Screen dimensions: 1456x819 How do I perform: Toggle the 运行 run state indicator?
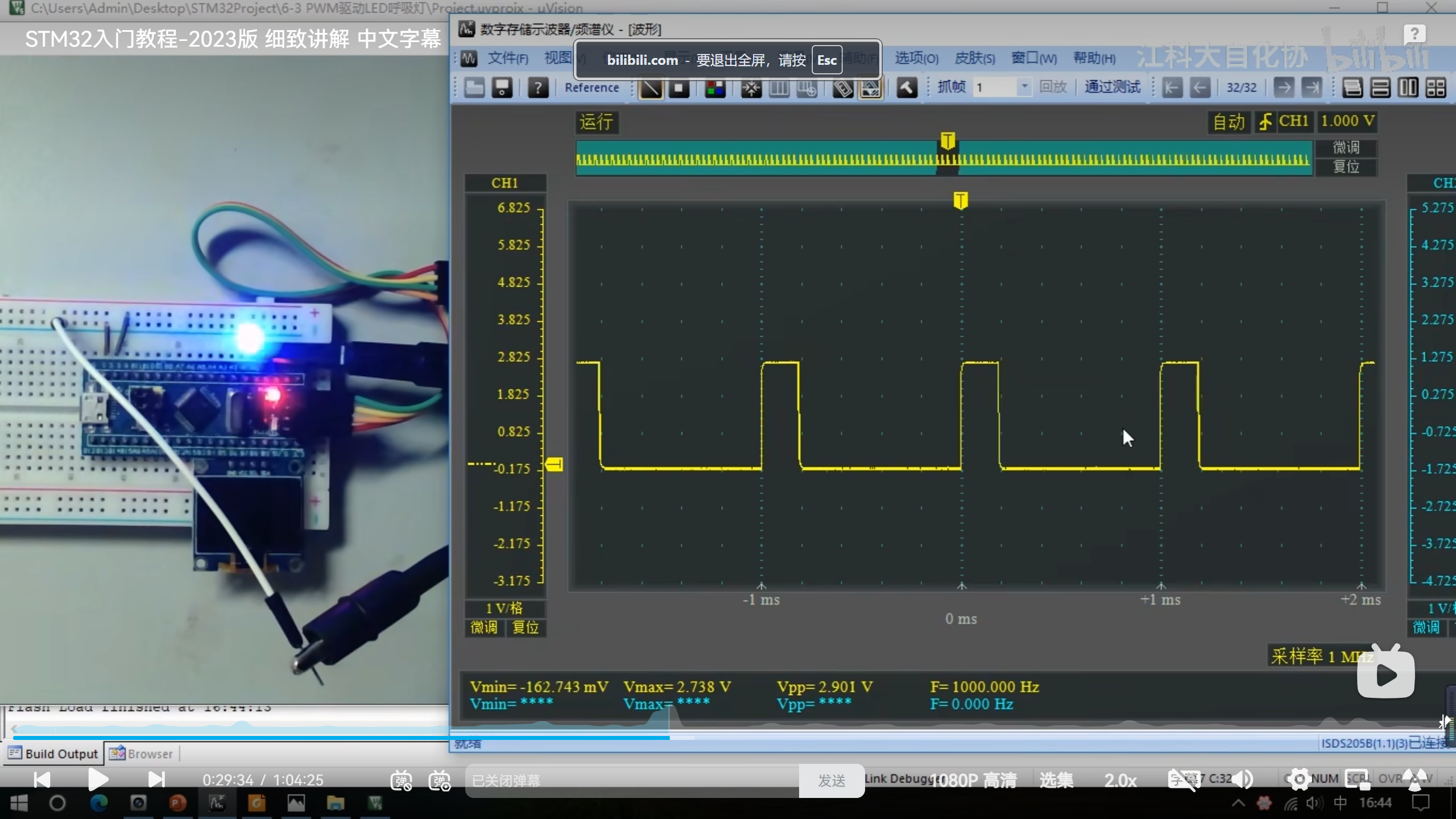596,122
